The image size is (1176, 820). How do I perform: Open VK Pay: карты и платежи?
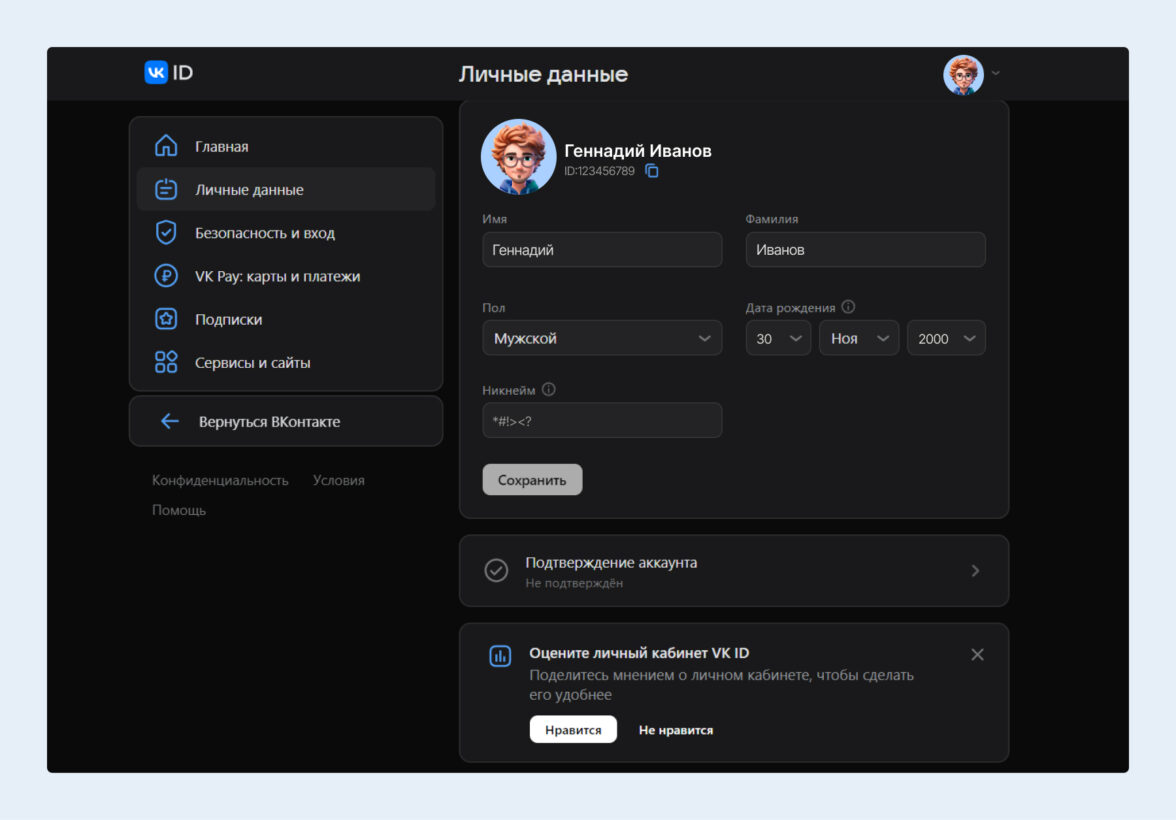[x=277, y=276]
